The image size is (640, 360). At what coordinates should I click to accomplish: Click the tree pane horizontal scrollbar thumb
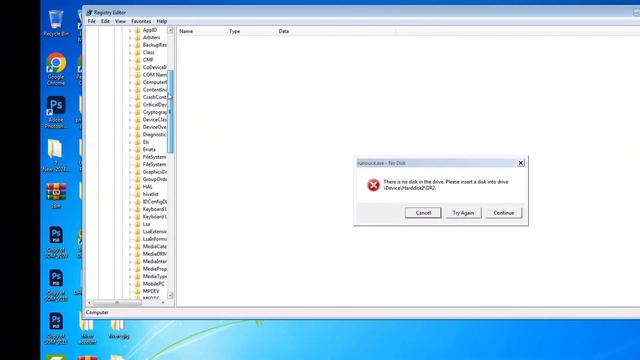117,302
